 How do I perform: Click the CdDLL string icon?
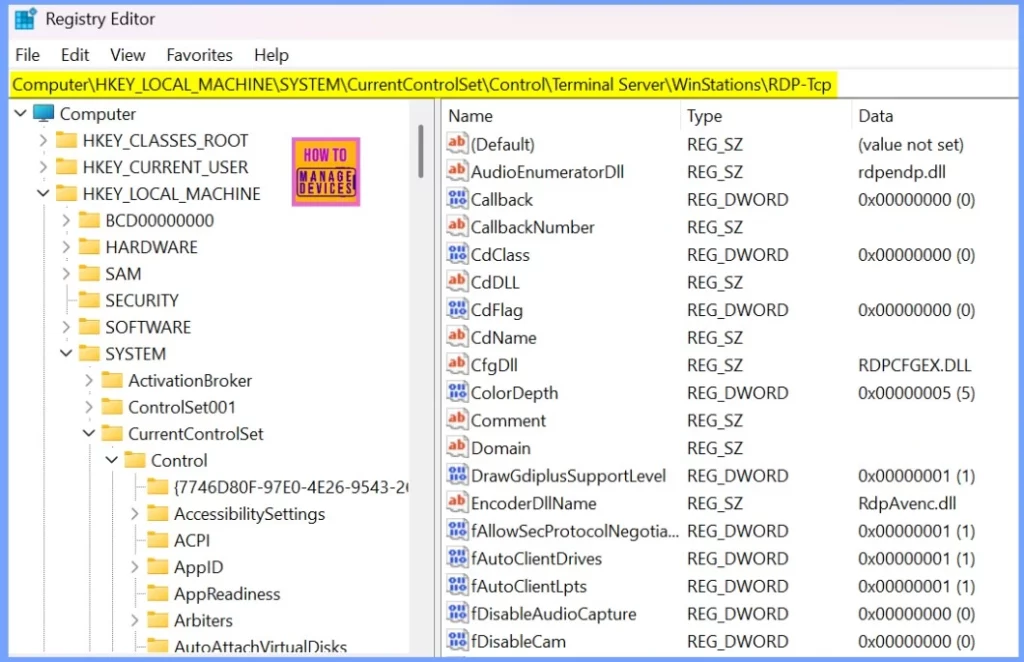click(457, 281)
